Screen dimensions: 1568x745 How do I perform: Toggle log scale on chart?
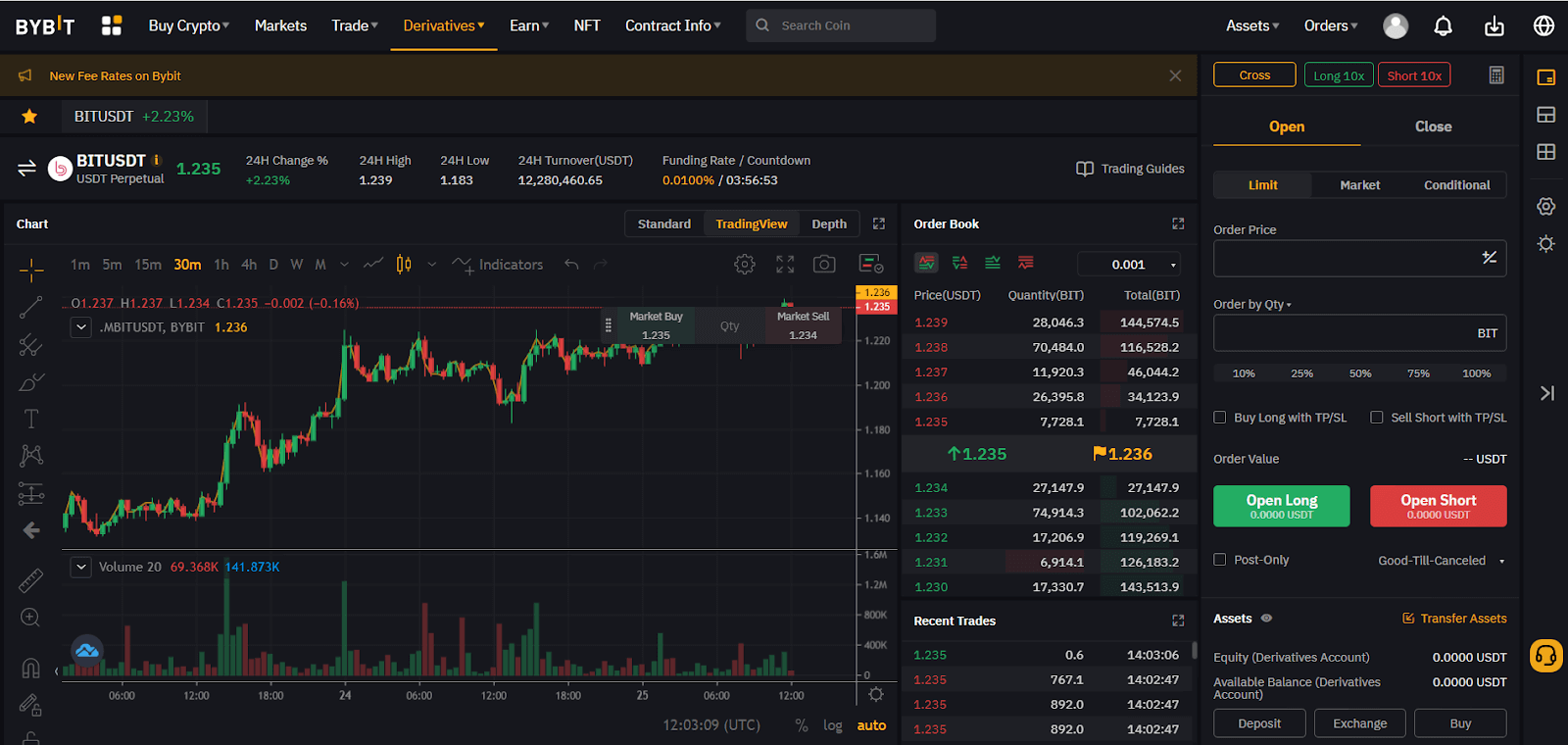click(x=833, y=725)
